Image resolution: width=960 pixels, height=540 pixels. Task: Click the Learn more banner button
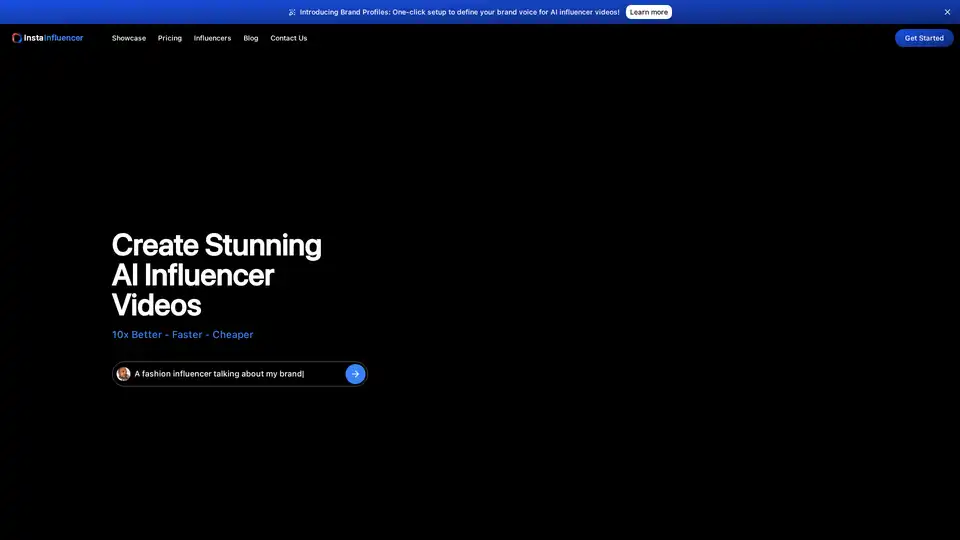(649, 12)
